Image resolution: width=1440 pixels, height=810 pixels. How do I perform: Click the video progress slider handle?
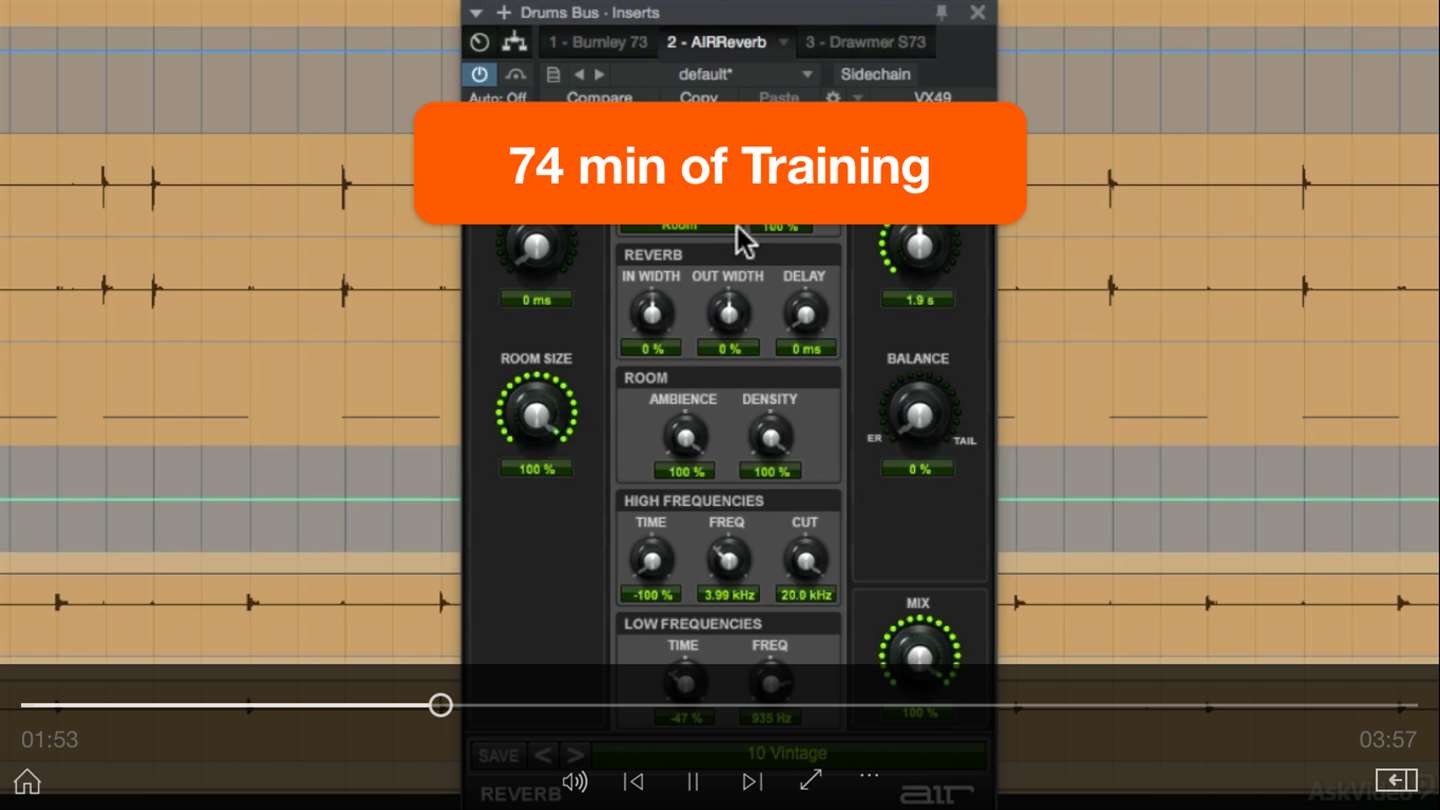pos(440,705)
